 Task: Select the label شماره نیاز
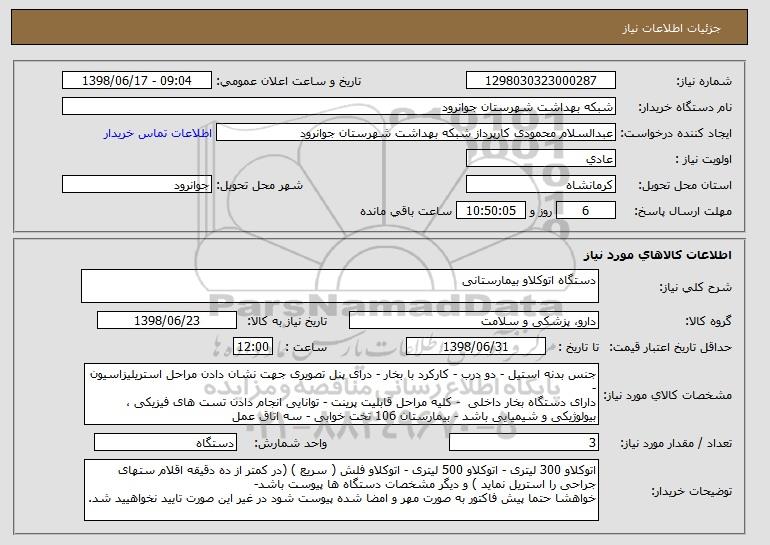tap(704, 81)
